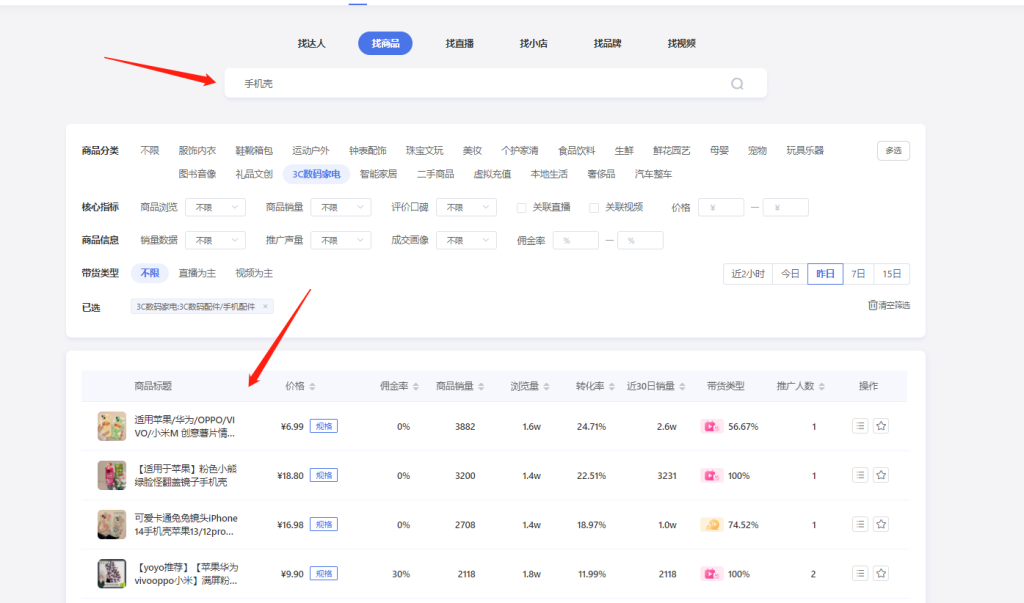Clear all filters via 清空筛选
Viewport: 1024px width, 603px height.
[889, 305]
